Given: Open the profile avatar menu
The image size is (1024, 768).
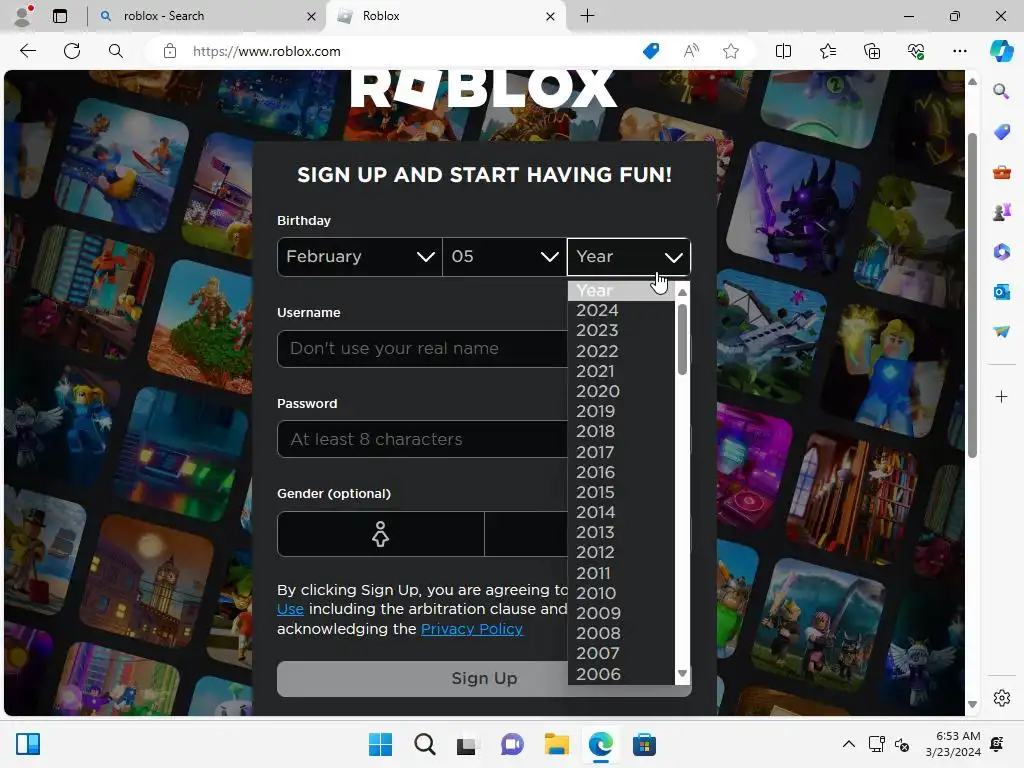Looking at the screenshot, I should point(23,16).
